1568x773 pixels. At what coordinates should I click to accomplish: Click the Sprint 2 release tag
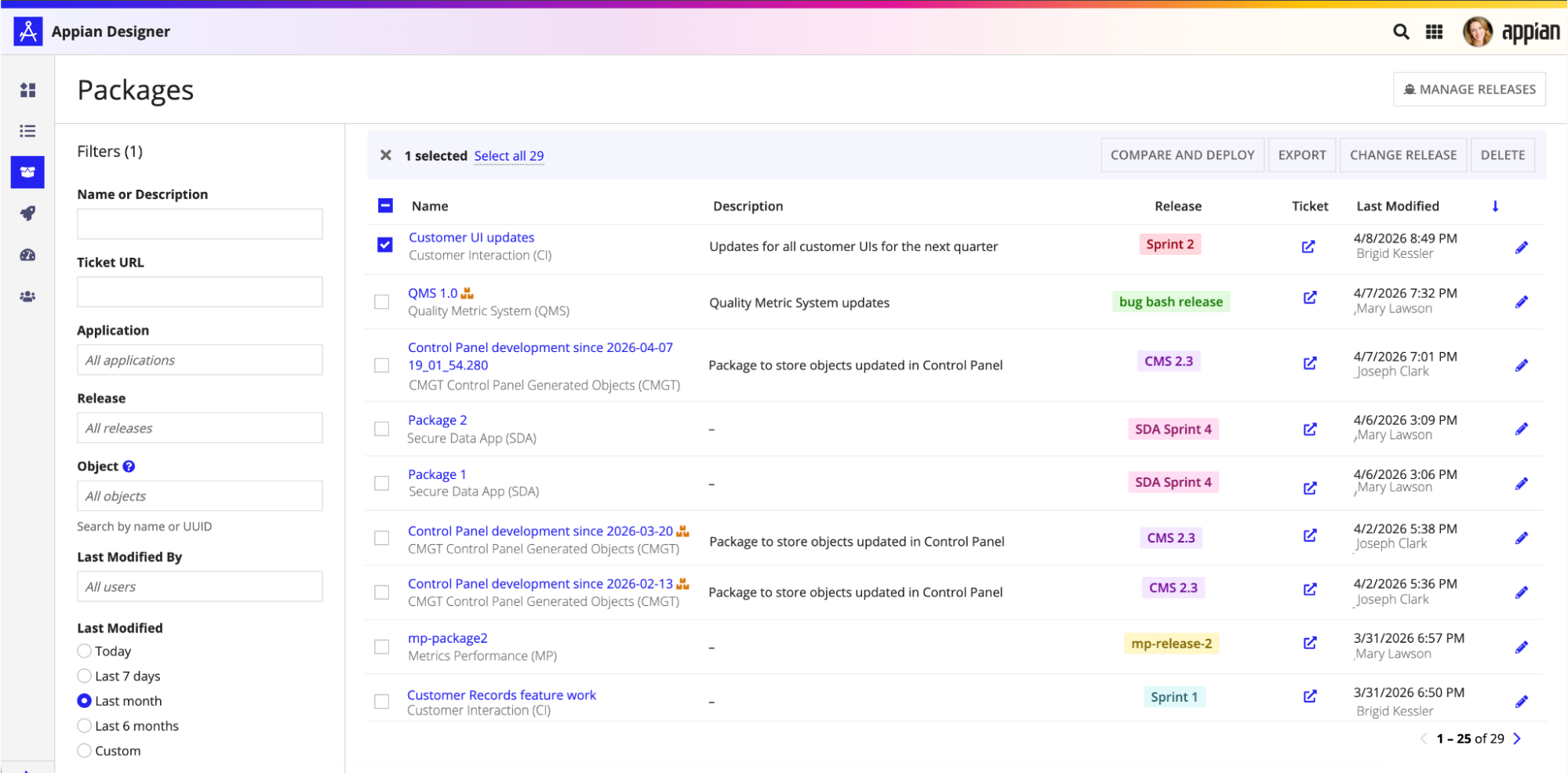(1170, 245)
